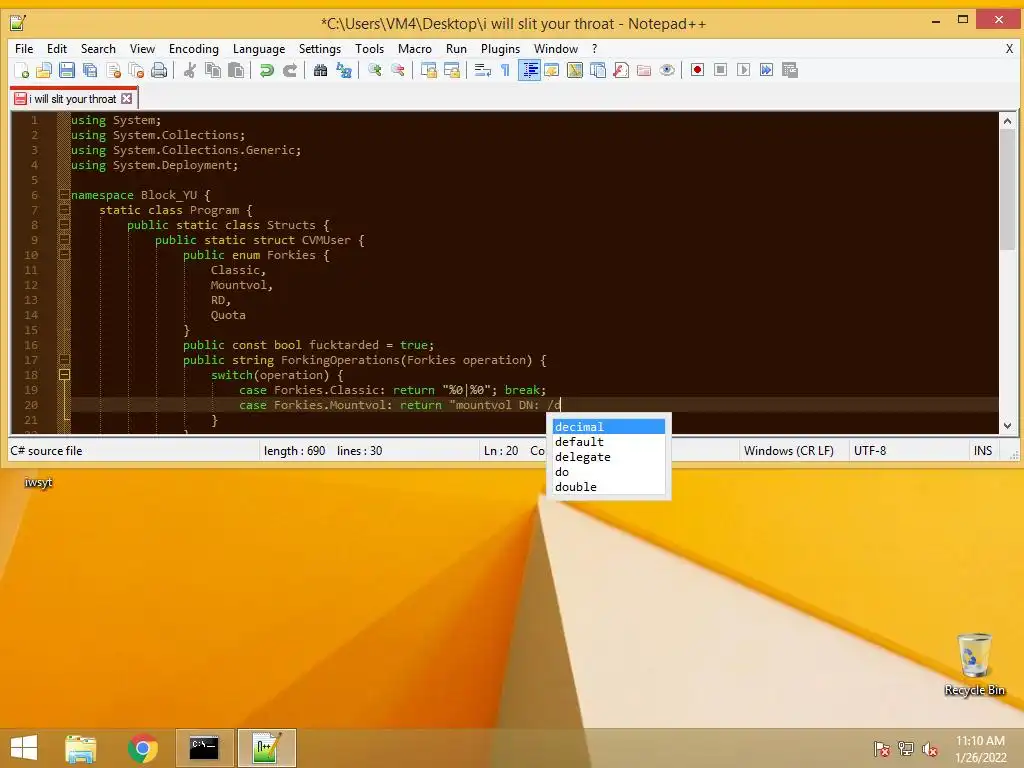This screenshot has width=1024, height=768.
Task: Undo the last edit via the toolbar
Action: 266,70
